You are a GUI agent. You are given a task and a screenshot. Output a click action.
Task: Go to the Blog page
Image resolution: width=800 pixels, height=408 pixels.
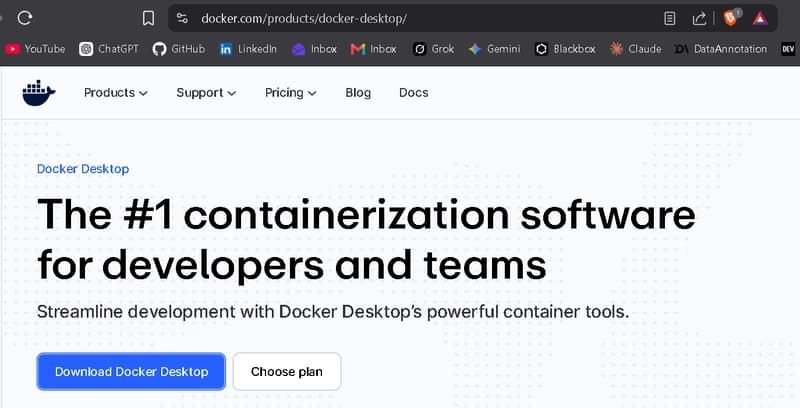(358, 93)
